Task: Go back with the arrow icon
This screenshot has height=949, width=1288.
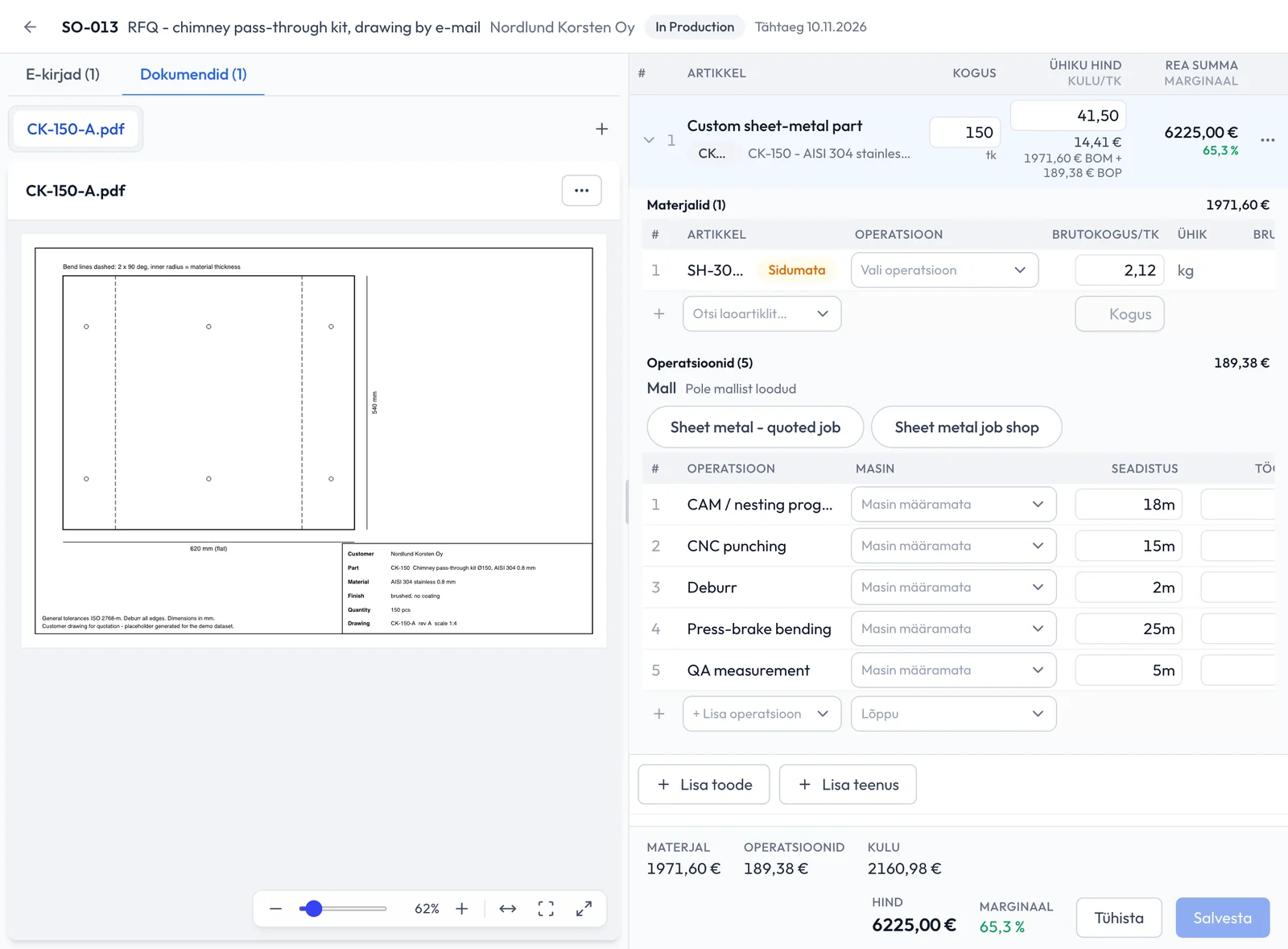Action: (31, 27)
